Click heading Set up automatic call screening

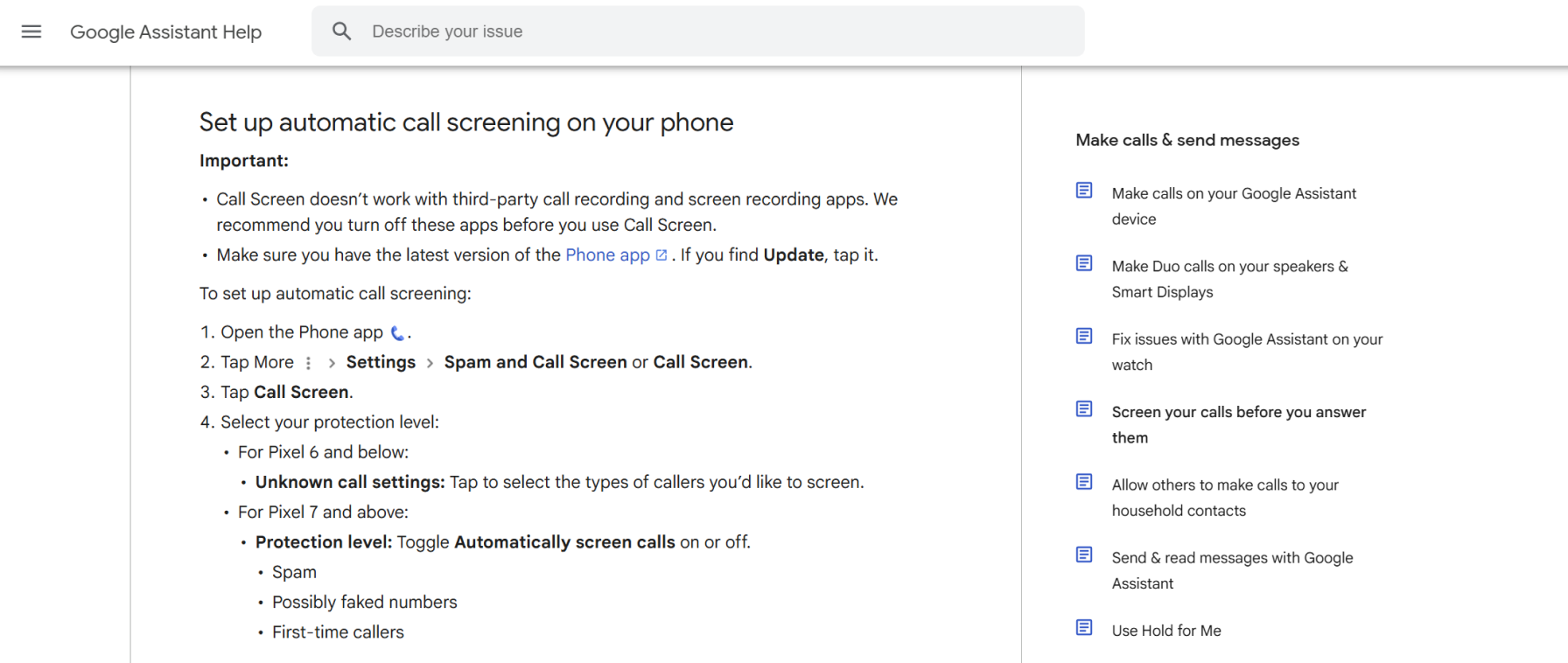466,122
